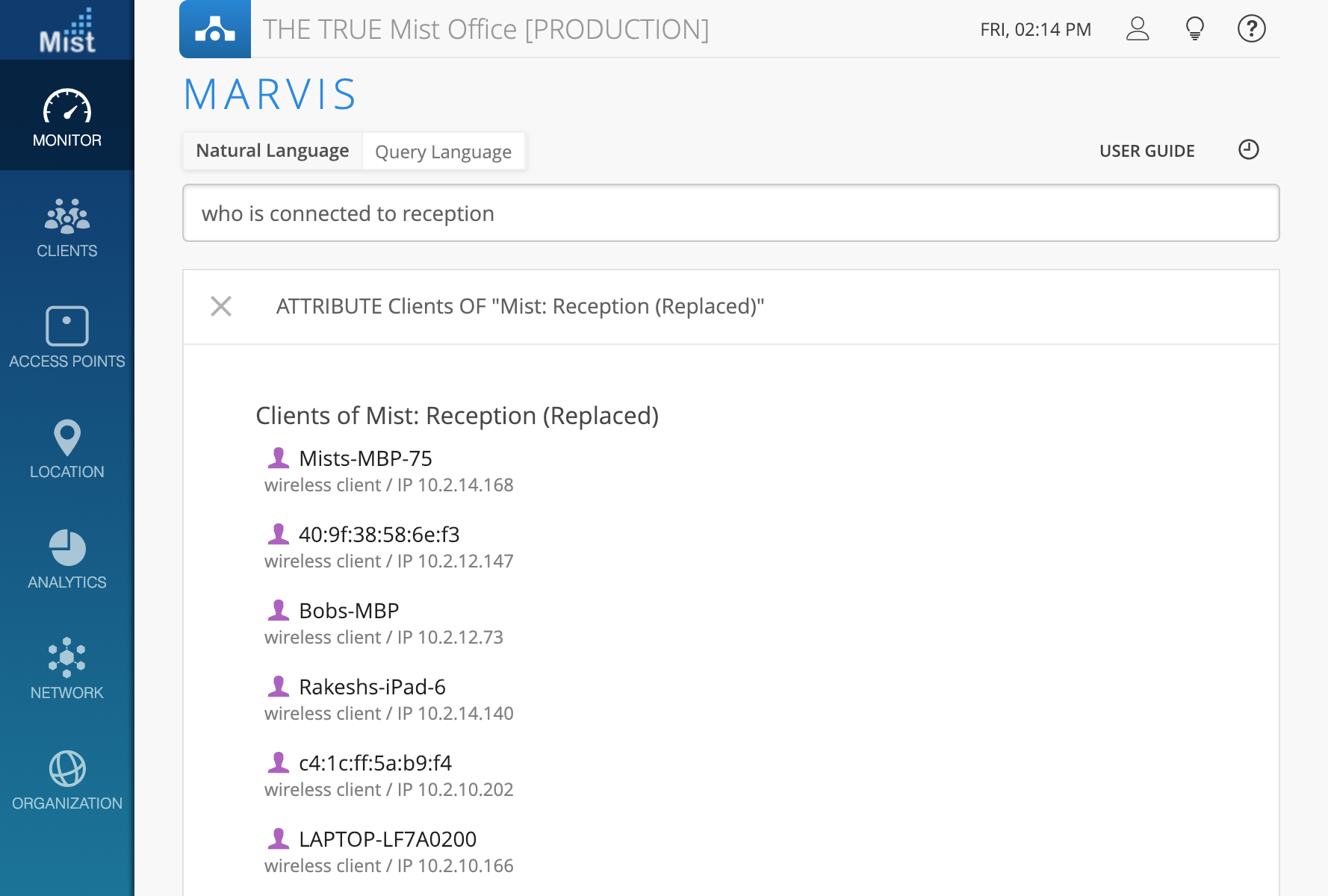Click the IP 10.2.10.166 detail line
This screenshot has height=896, width=1328.
(389, 866)
